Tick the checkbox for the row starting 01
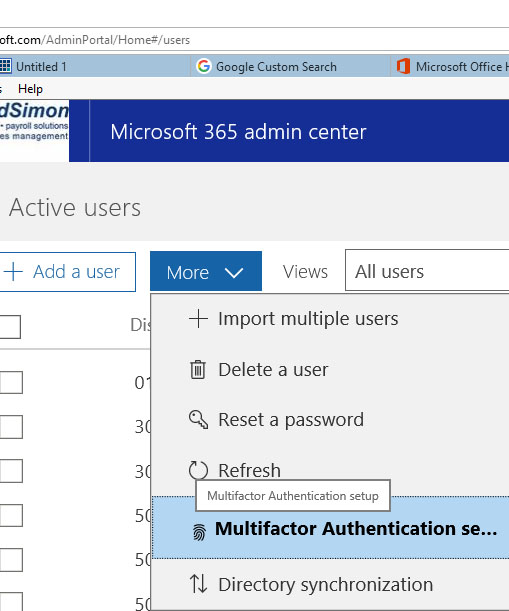509x611 pixels. pos(11,382)
